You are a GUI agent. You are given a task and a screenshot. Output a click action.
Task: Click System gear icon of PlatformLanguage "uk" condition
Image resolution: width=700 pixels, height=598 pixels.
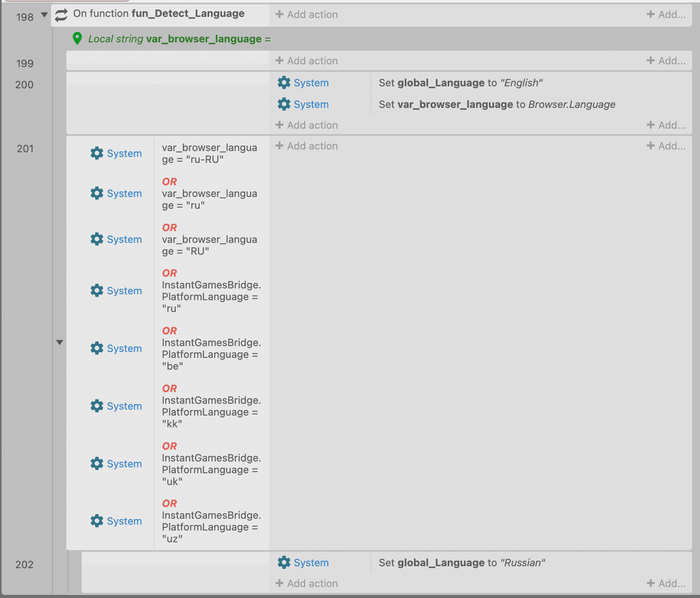pos(97,464)
